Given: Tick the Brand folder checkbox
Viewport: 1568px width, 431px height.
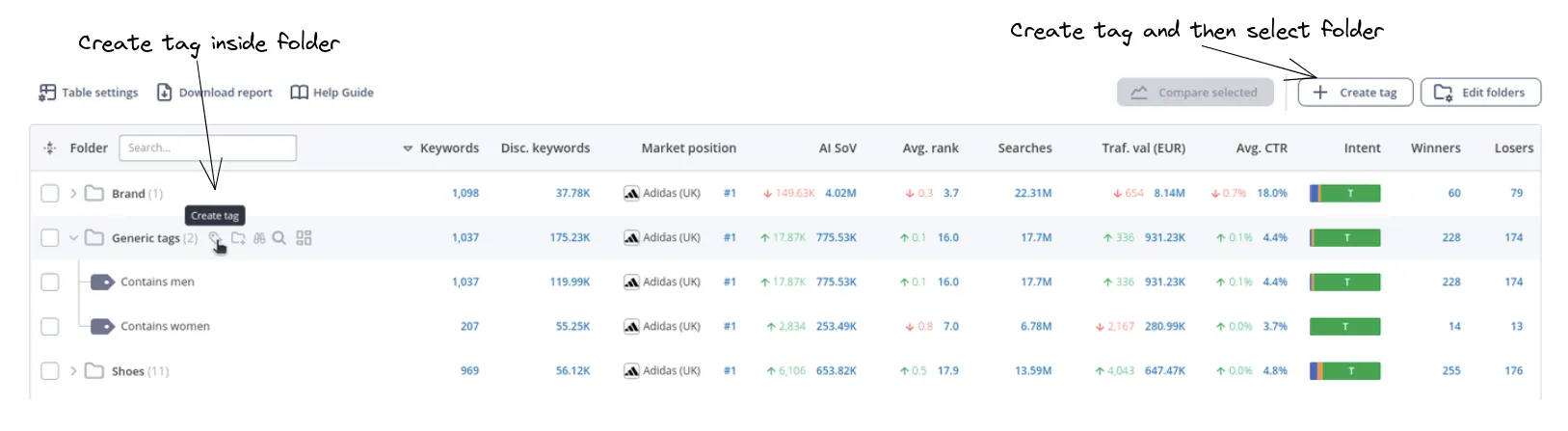Looking at the screenshot, I should pos(50,194).
